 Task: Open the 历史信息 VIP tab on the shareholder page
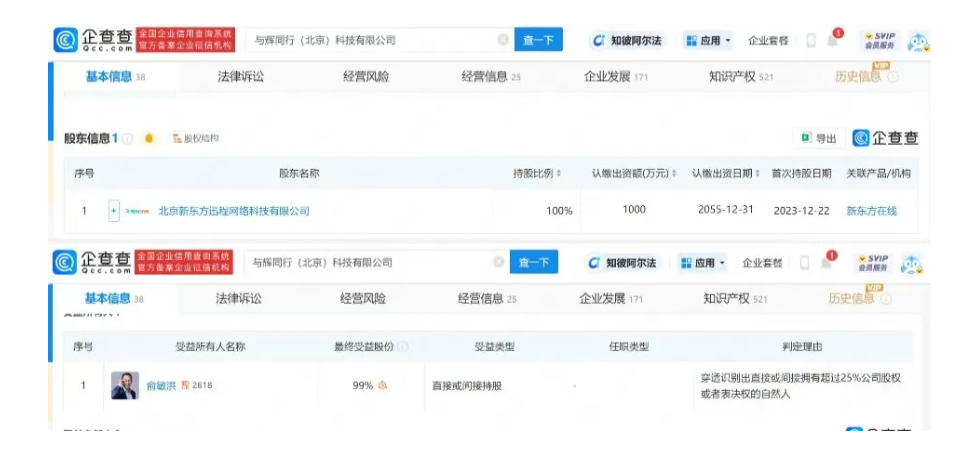point(858,77)
